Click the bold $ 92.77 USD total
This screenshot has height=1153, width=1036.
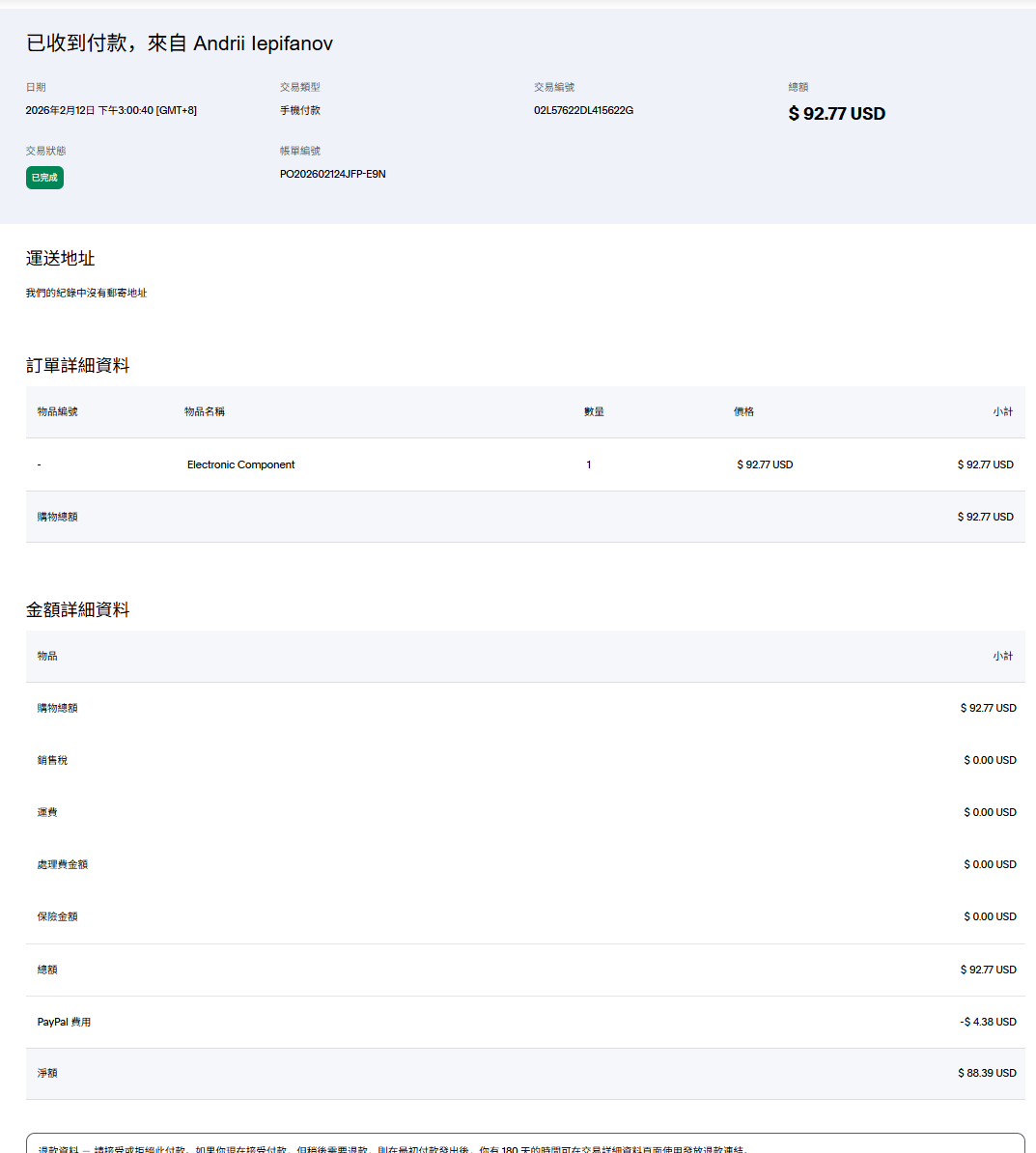[836, 114]
